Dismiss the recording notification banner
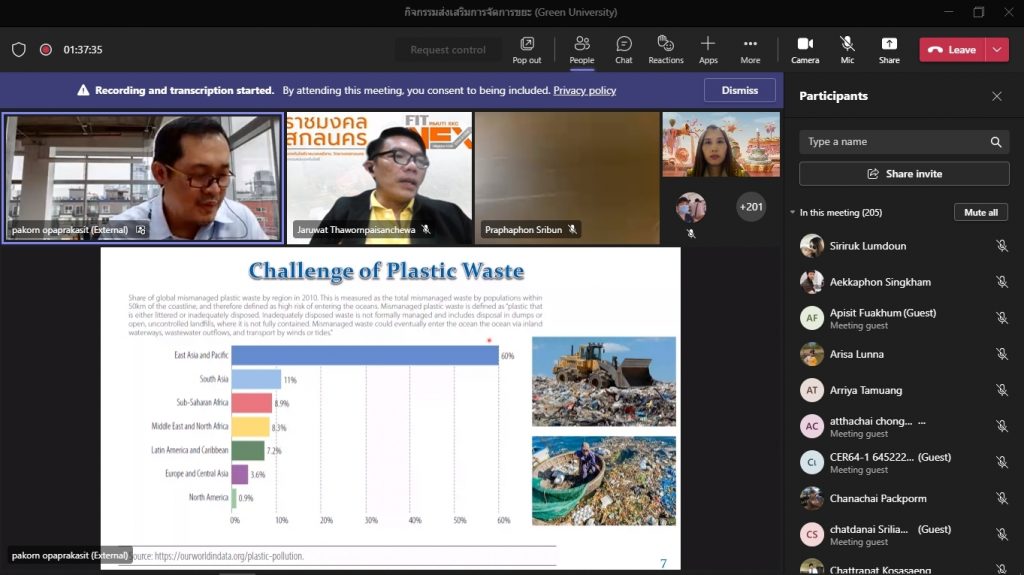This screenshot has width=1024, height=575. (739, 90)
